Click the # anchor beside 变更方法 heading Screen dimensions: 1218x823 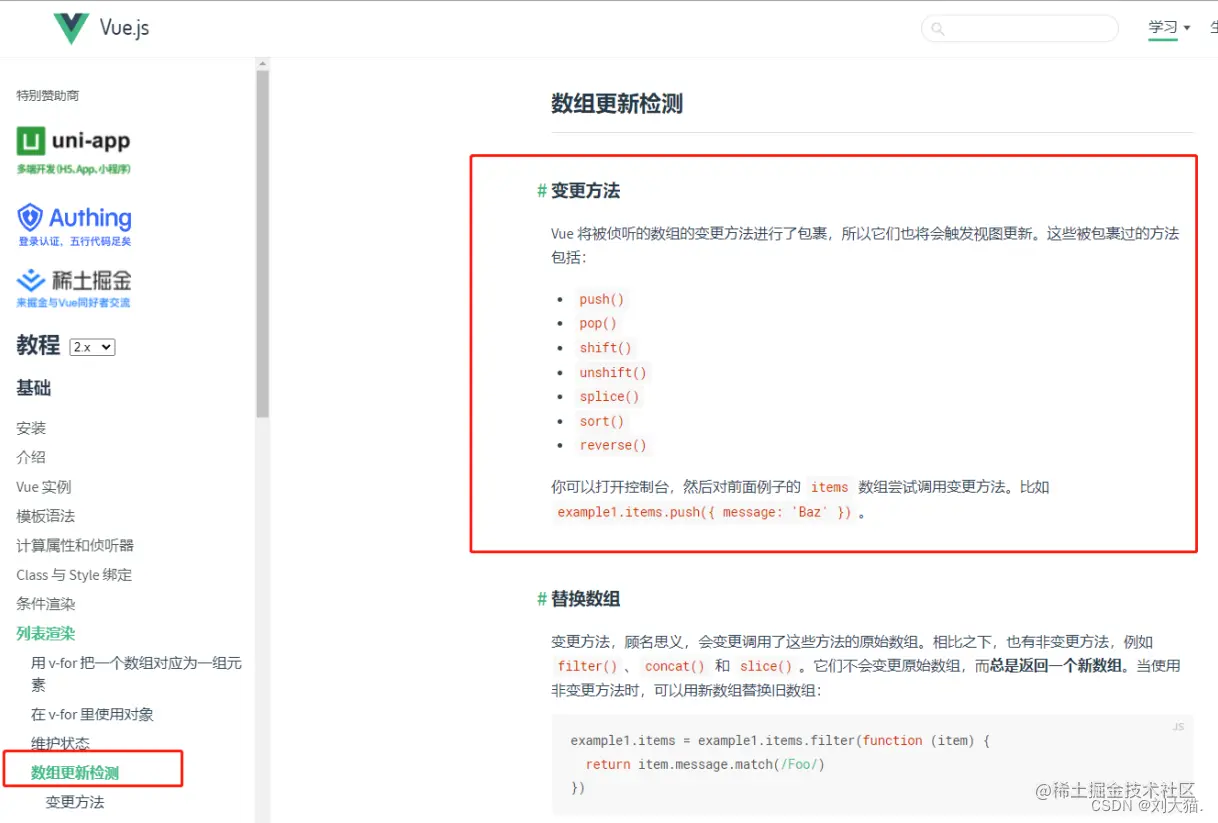click(x=541, y=190)
